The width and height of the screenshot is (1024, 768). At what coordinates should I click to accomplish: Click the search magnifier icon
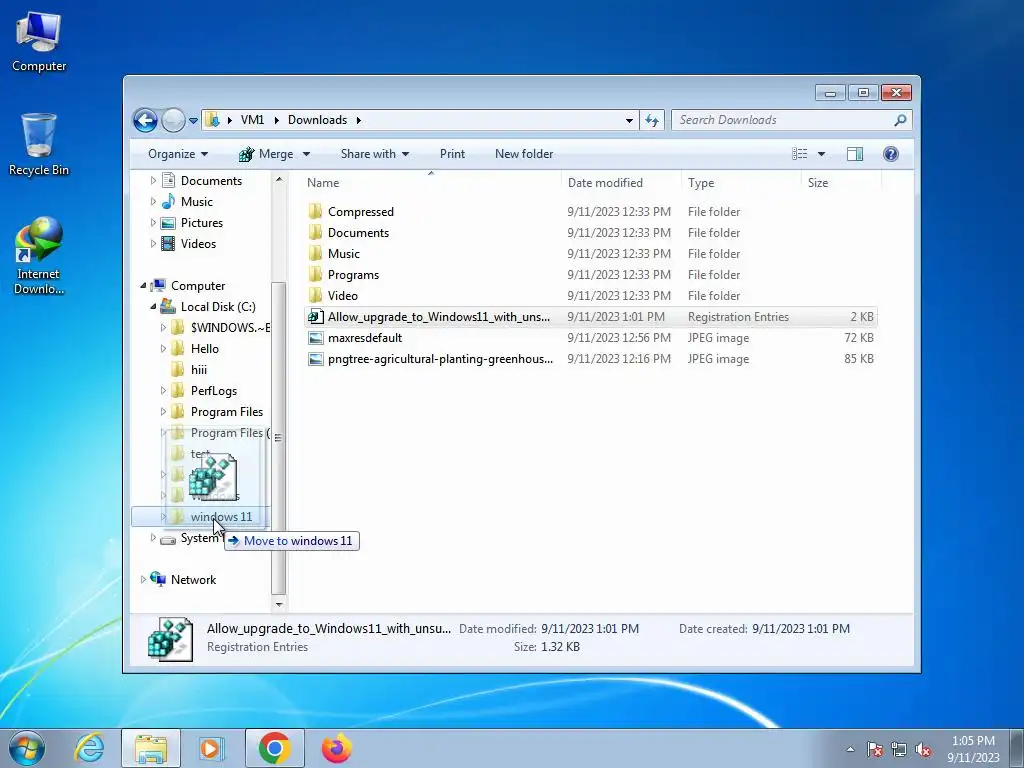[901, 120]
